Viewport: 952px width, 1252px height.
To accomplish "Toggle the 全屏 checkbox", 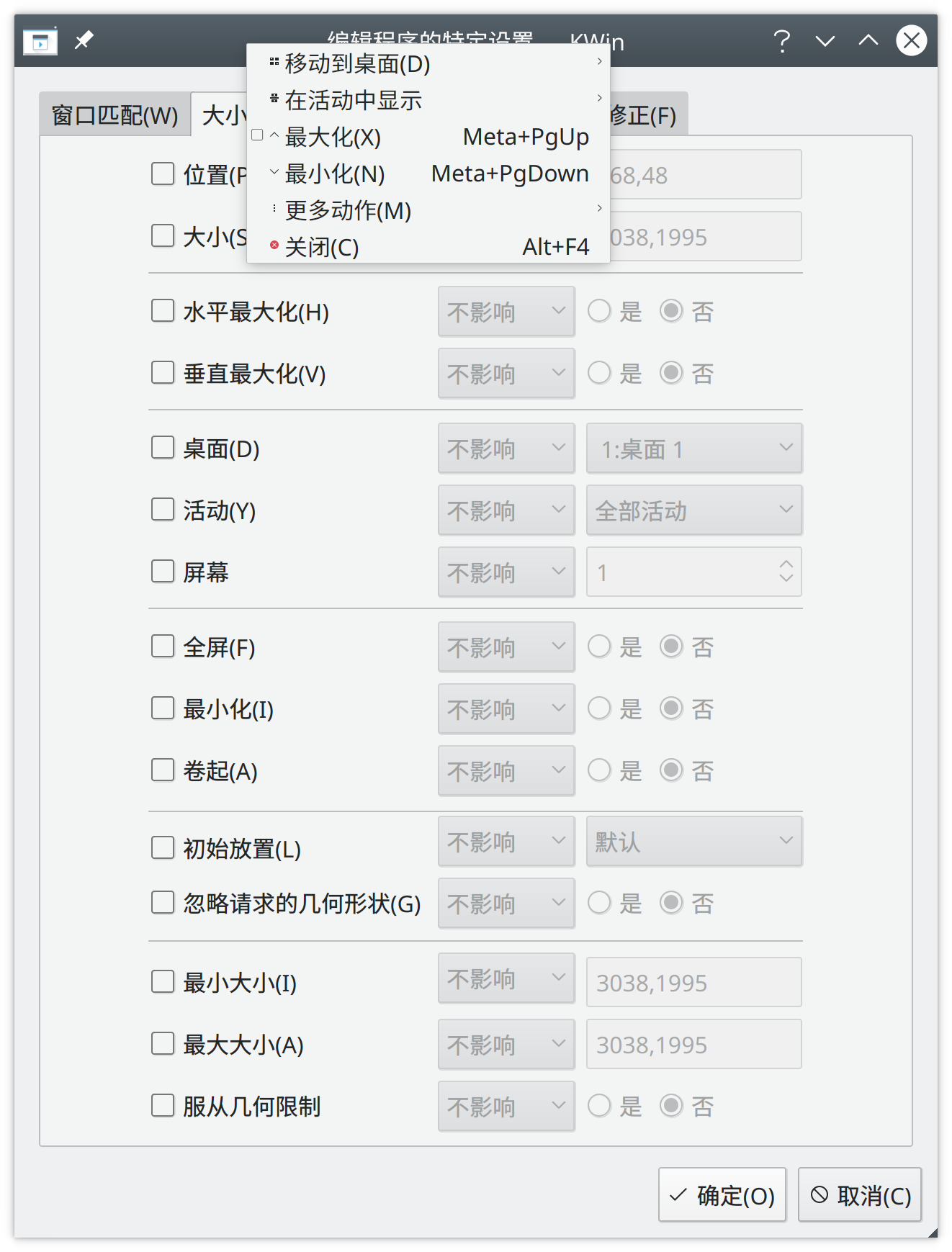I will tap(163, 647).
